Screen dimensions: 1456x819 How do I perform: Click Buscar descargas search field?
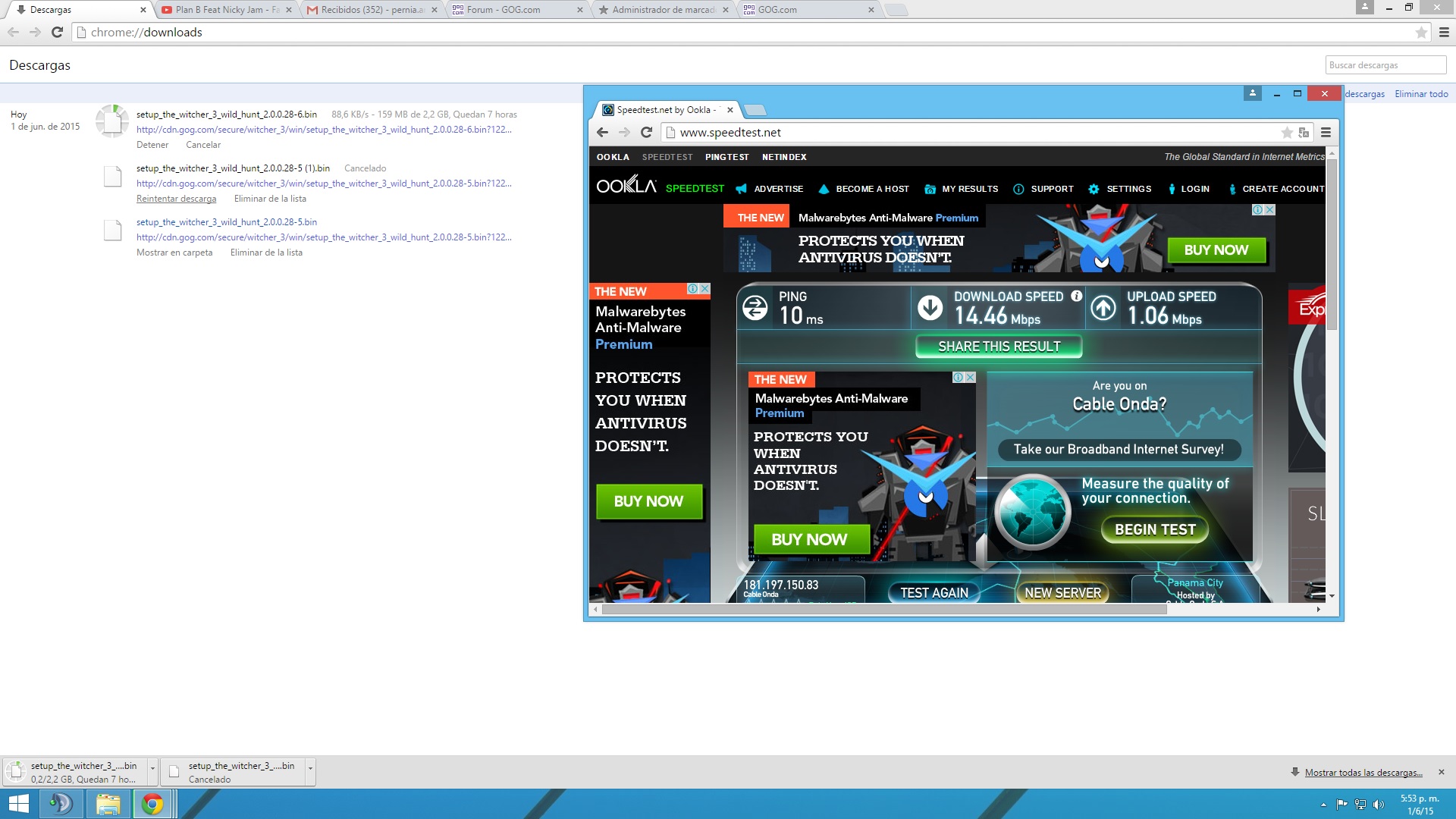click(x=1386, y=65)
